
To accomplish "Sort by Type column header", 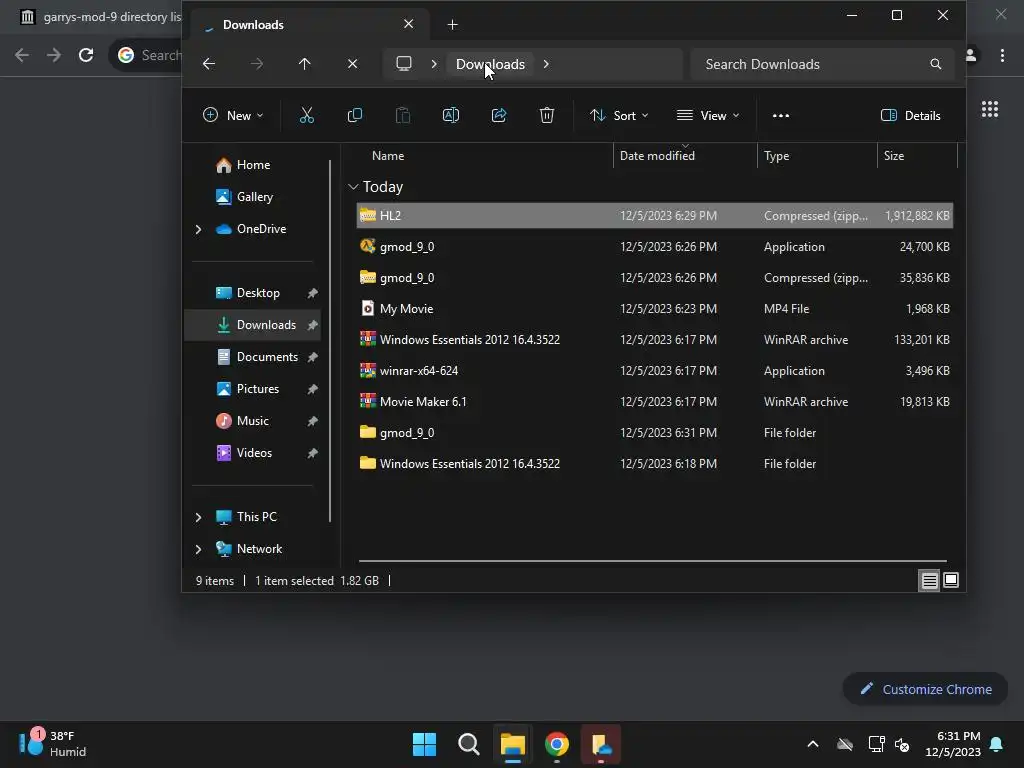I will [x=776, y=155].
